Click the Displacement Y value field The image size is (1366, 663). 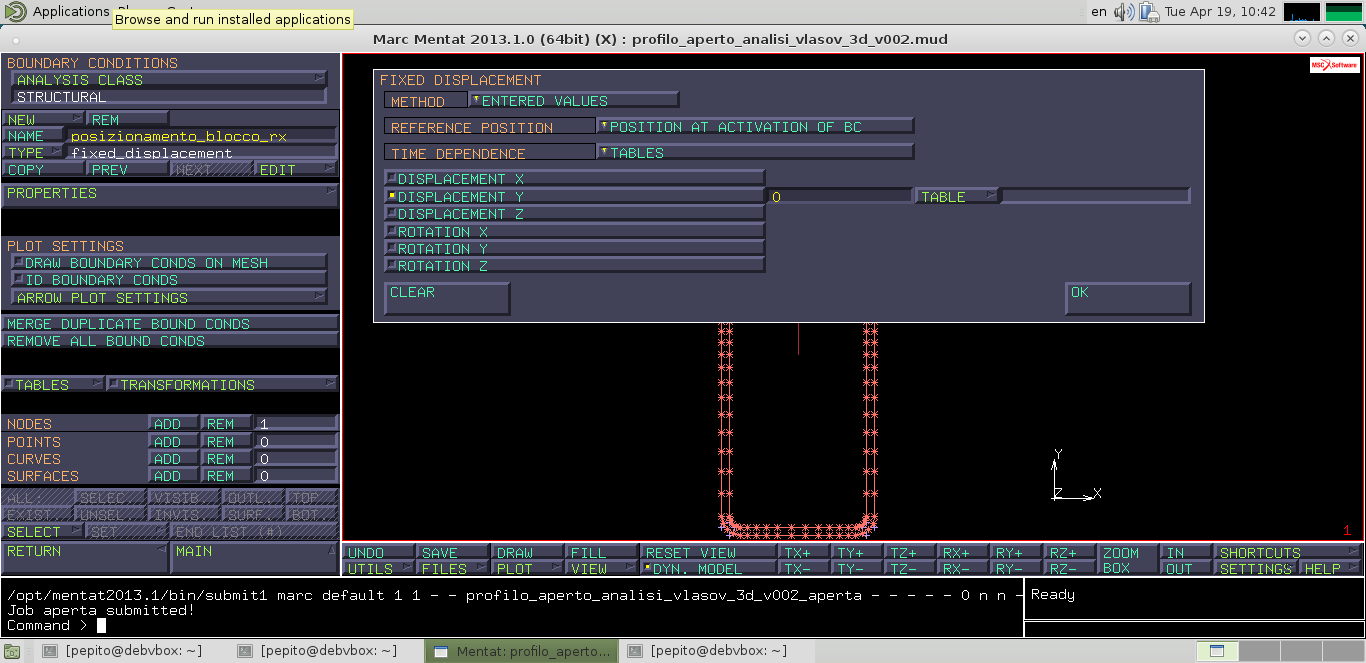840,196
